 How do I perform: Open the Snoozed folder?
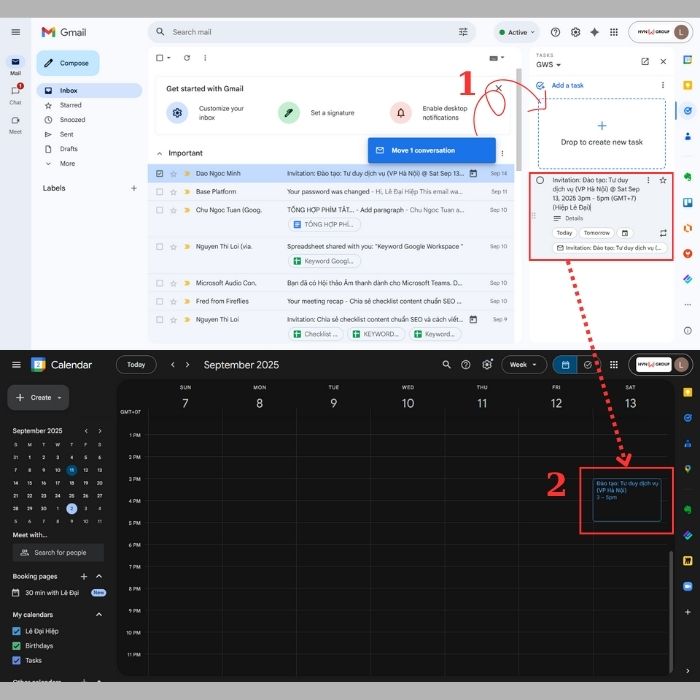coord(72,120)
